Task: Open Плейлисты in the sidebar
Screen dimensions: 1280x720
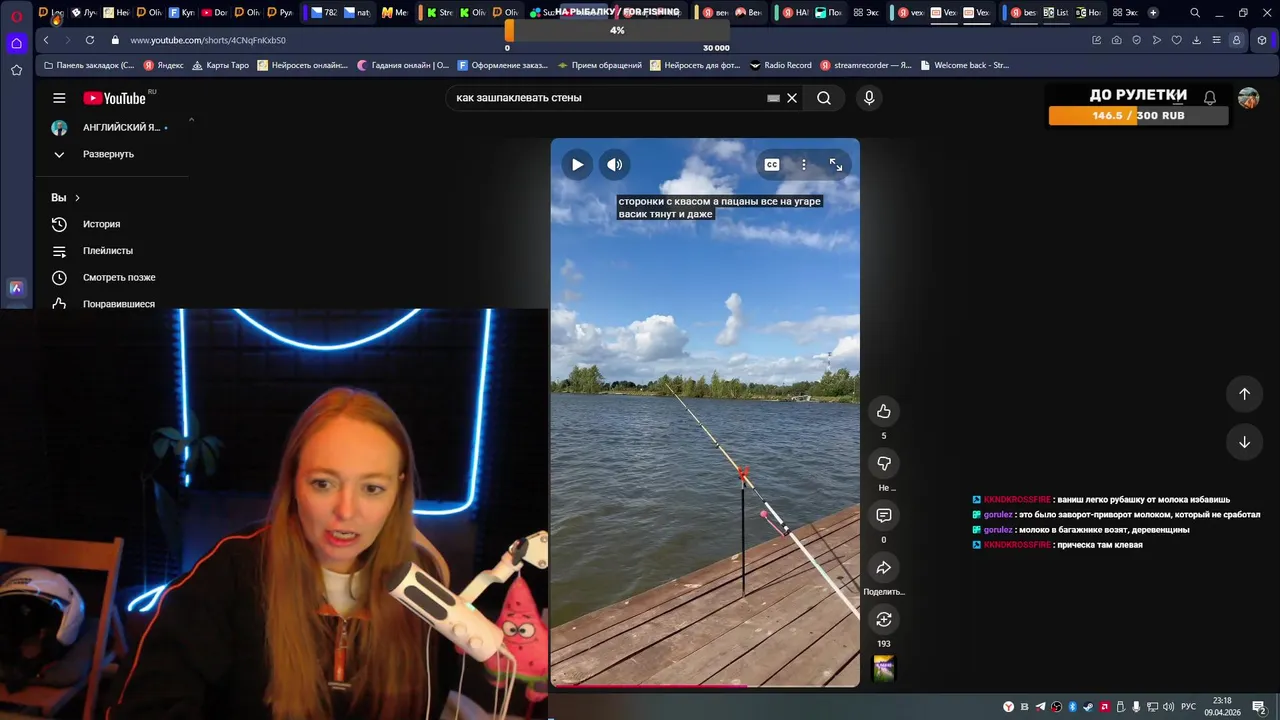Action: click(x=94, y=251)
